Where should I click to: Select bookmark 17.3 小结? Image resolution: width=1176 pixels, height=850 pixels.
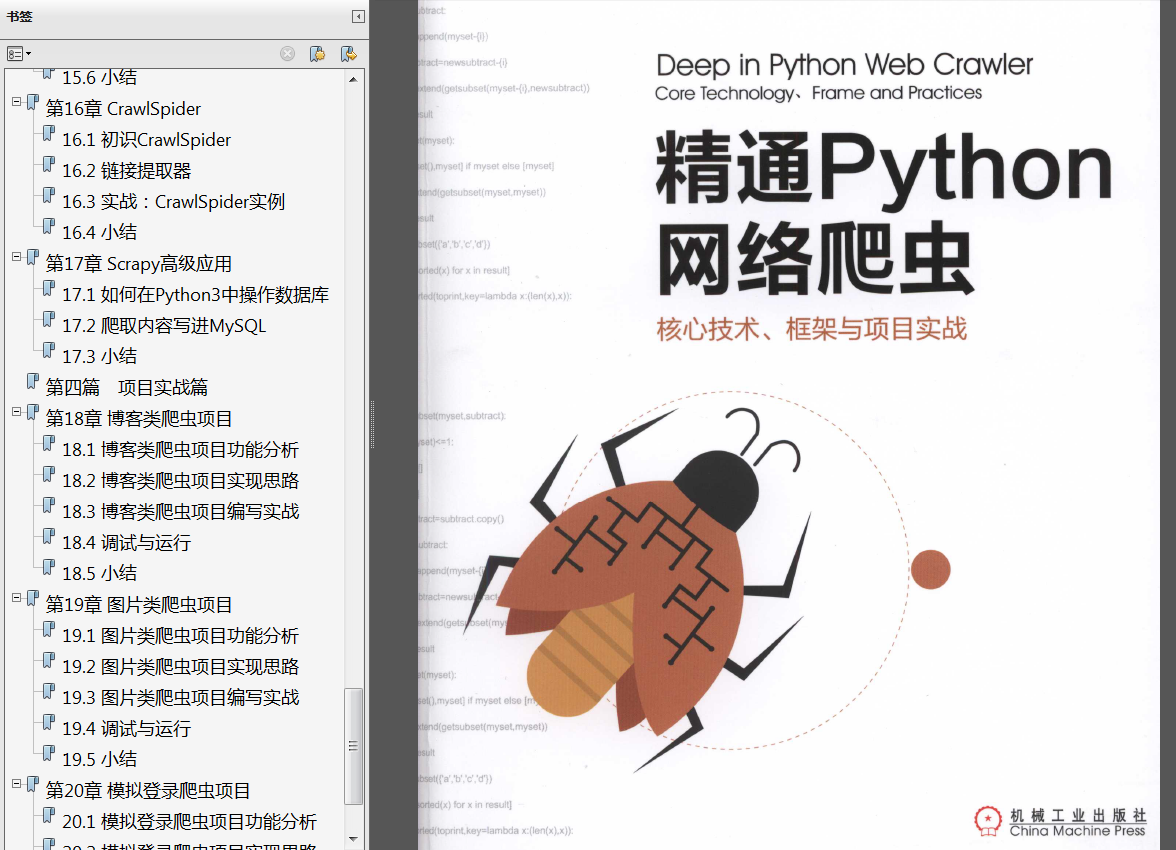[x=99, y=356]
